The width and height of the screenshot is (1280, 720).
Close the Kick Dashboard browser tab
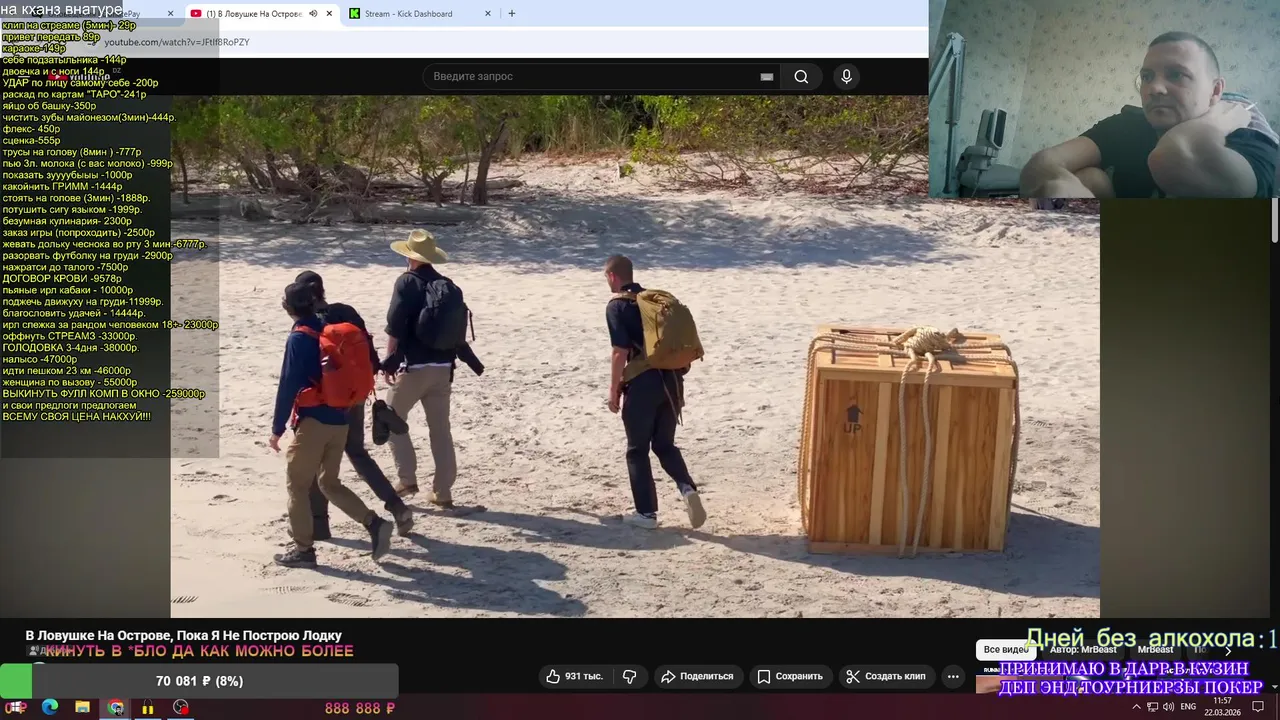tap(488, 14)
